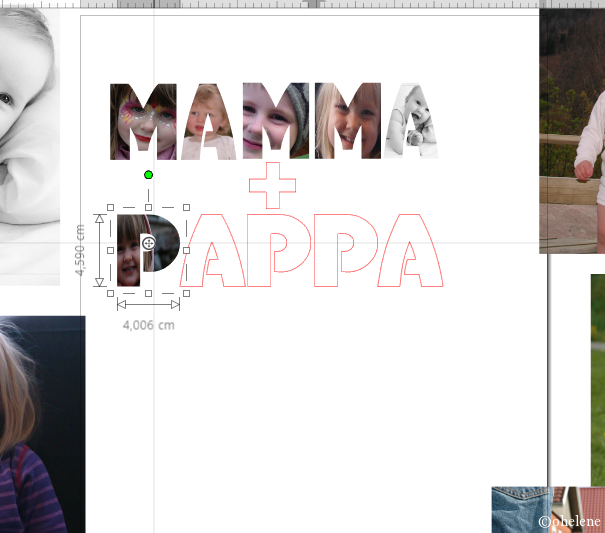Select the black-and-white baby photo at left

(30, 147)
